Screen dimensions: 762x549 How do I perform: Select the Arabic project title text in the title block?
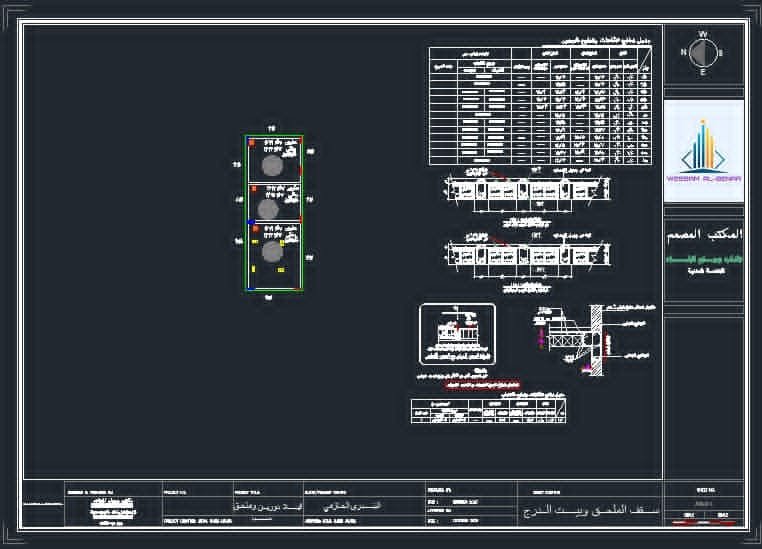268,506
